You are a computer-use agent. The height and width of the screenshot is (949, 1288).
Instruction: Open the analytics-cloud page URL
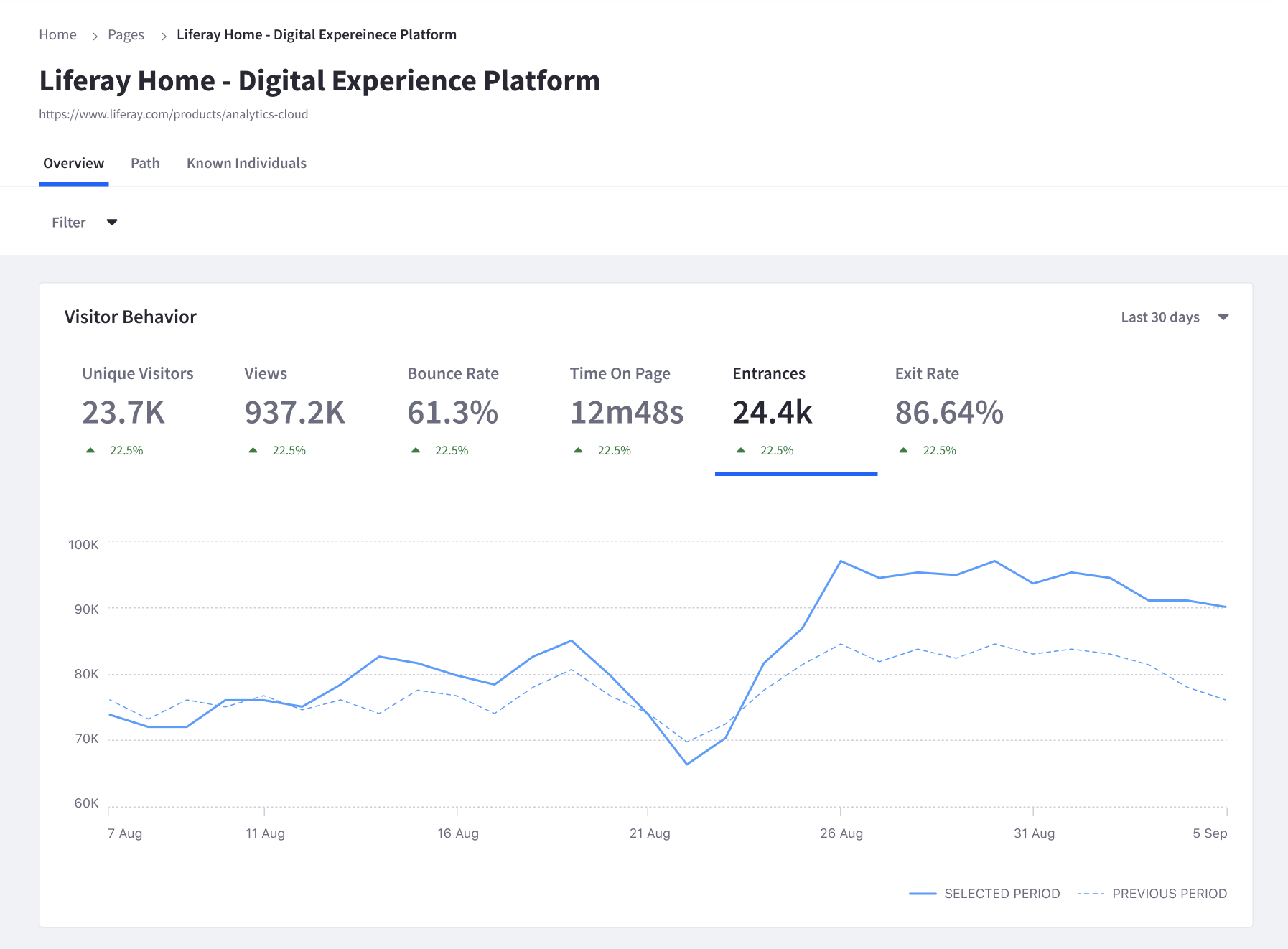point(174,114)
